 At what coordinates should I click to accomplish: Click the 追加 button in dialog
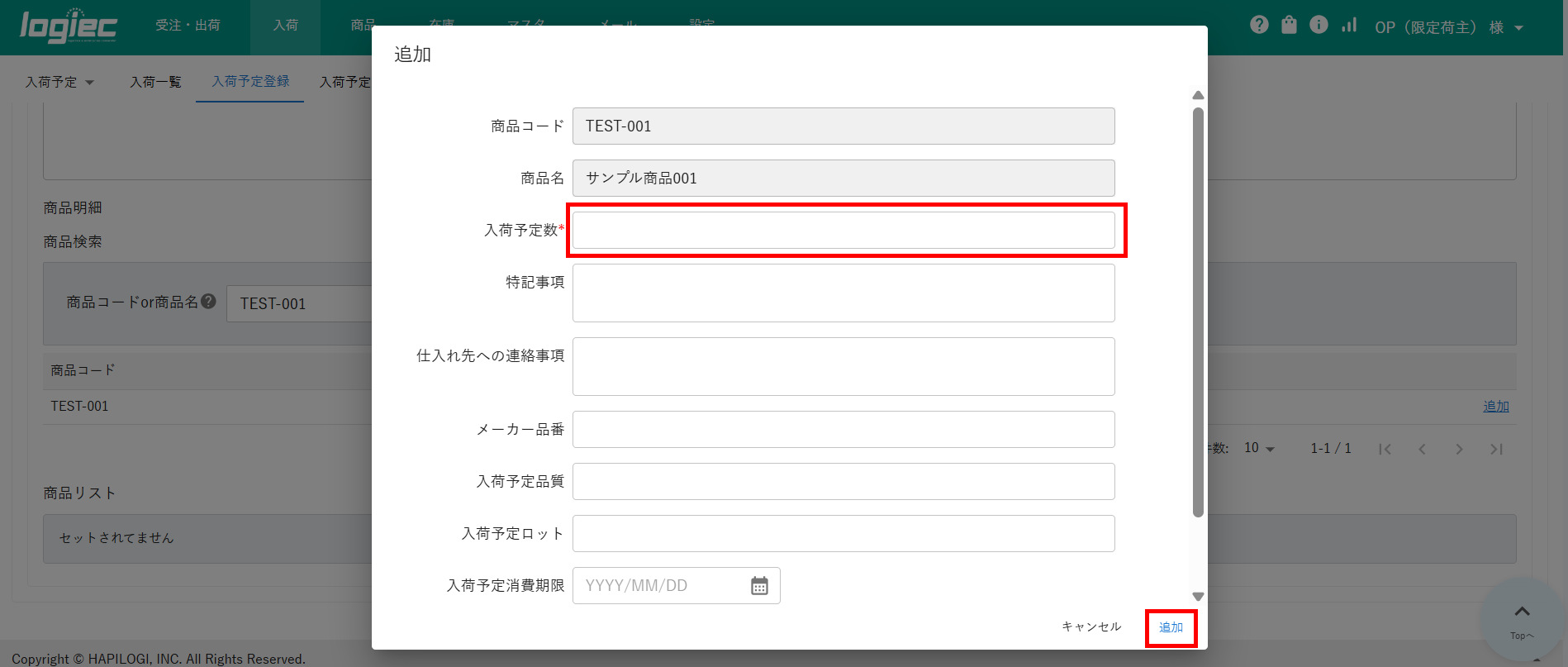[x=1171, y=627]
